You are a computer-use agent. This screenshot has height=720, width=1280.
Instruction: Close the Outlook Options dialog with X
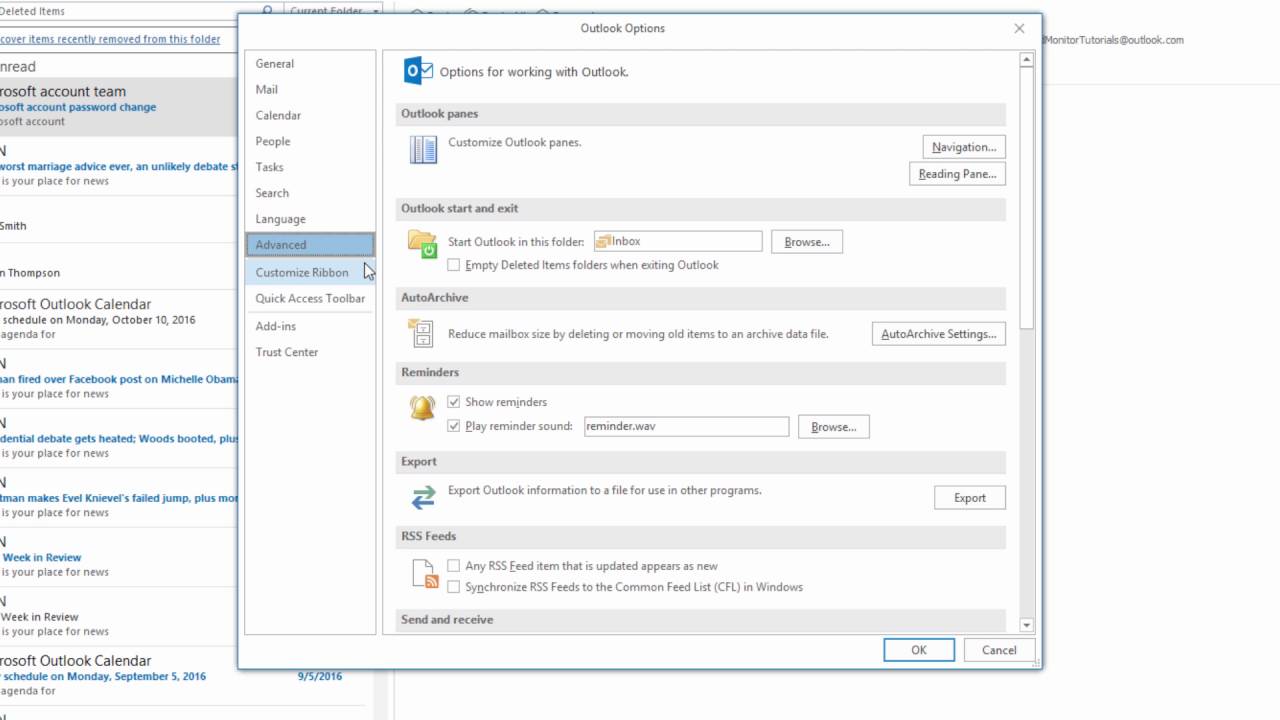pos(1020,28)
